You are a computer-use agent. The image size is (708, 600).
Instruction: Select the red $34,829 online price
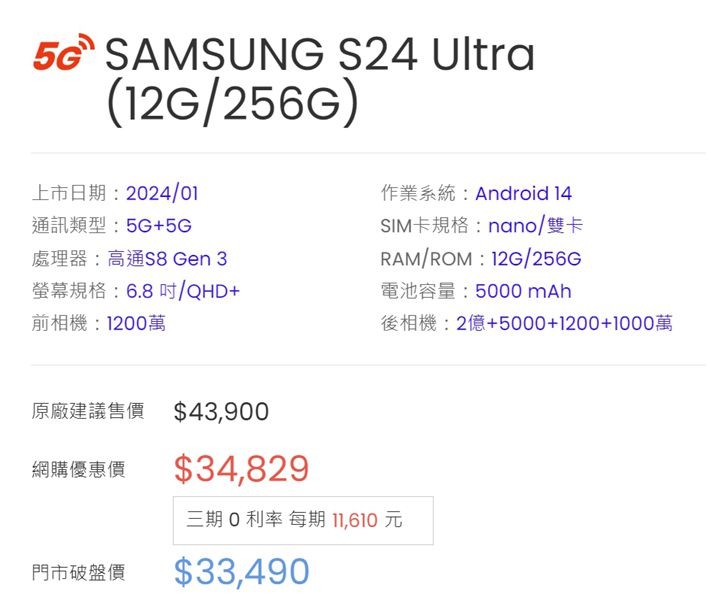(x=242, y=469)
